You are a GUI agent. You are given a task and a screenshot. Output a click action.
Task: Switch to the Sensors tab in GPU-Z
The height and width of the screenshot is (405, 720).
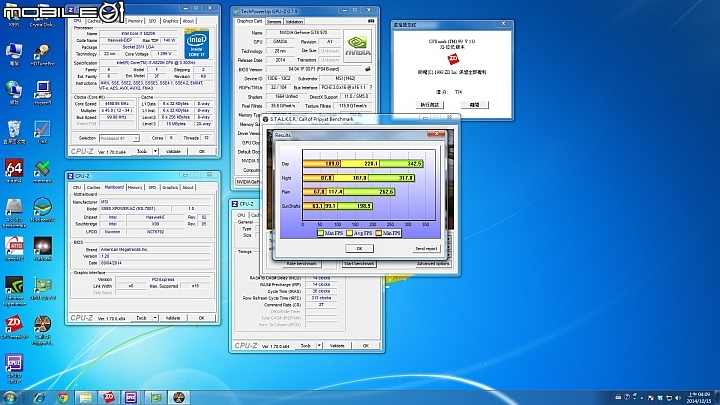(274, 22)
